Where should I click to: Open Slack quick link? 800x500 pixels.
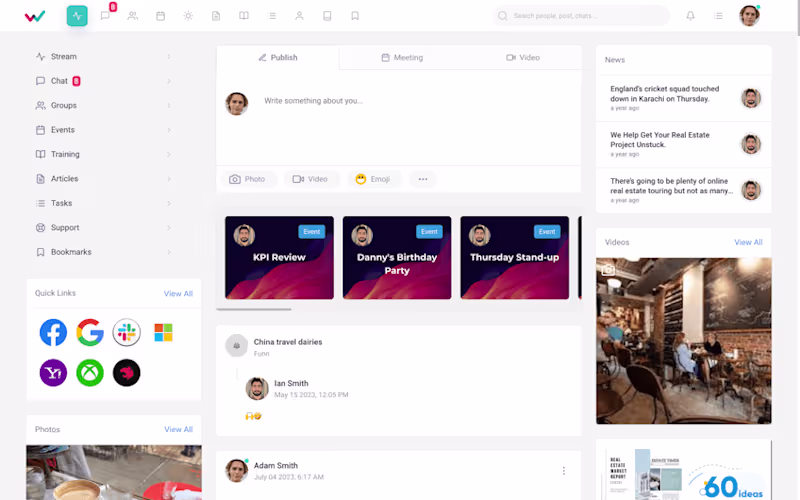pyautogui.click(x=127, y=333)
